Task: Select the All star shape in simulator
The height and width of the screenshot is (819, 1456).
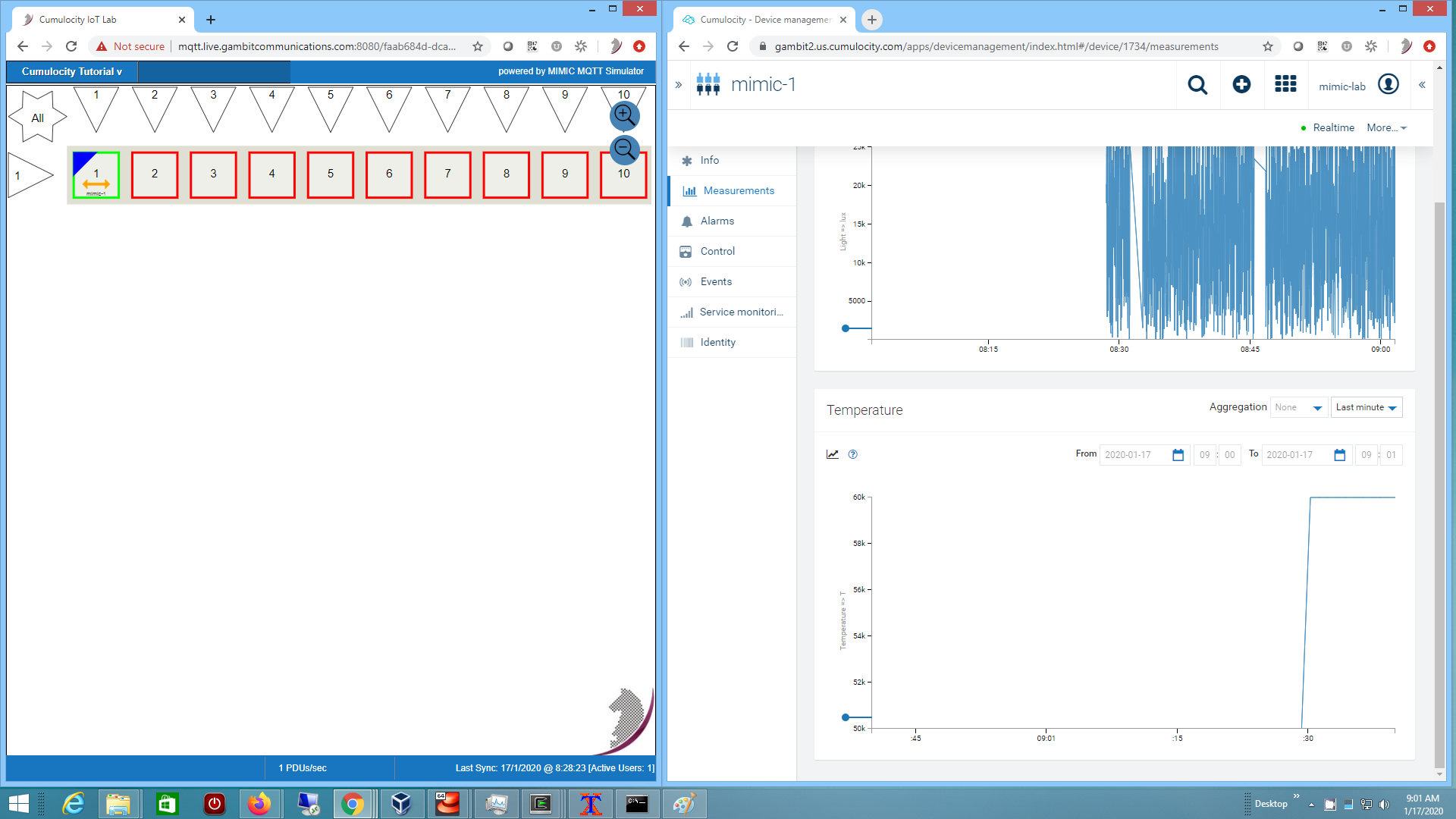Action: (x=37, y=118)
